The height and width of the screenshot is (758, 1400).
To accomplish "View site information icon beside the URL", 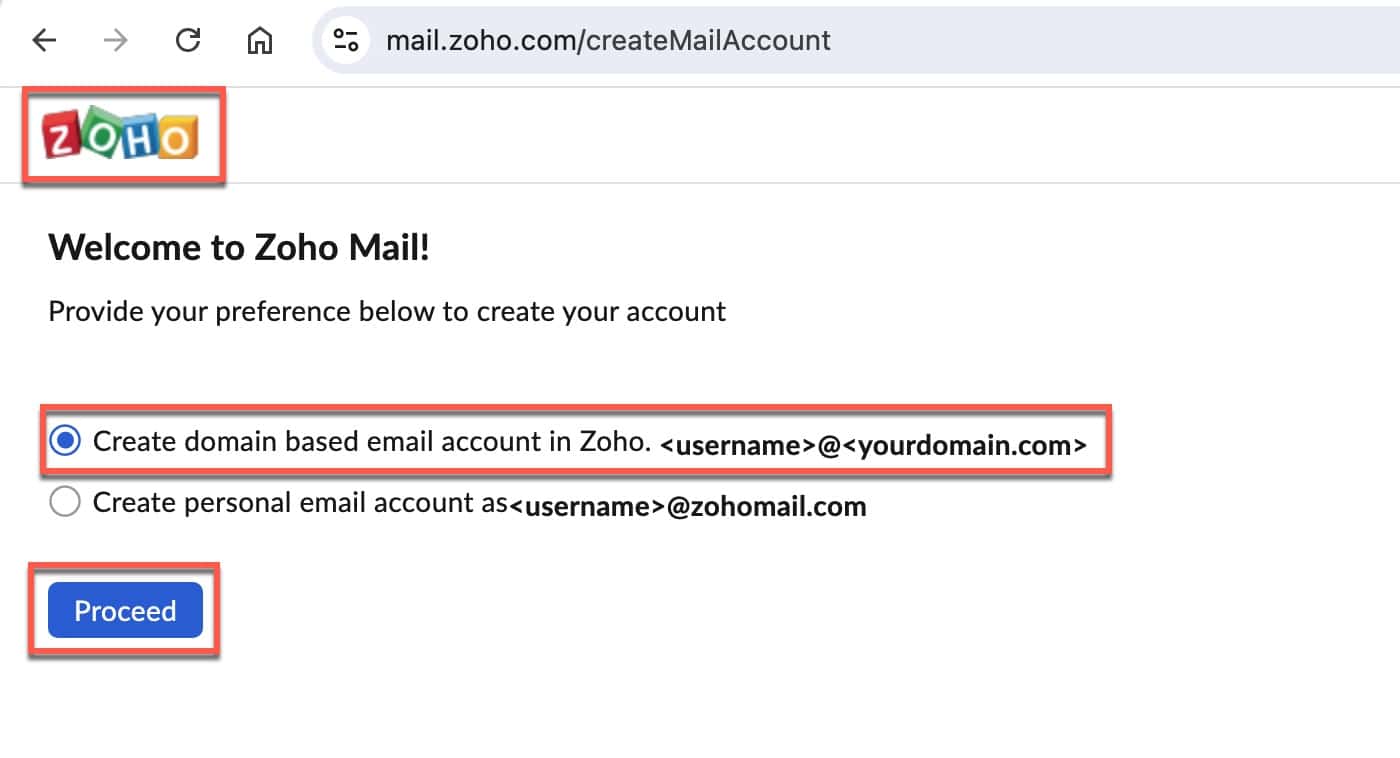I will coord(347,40).
